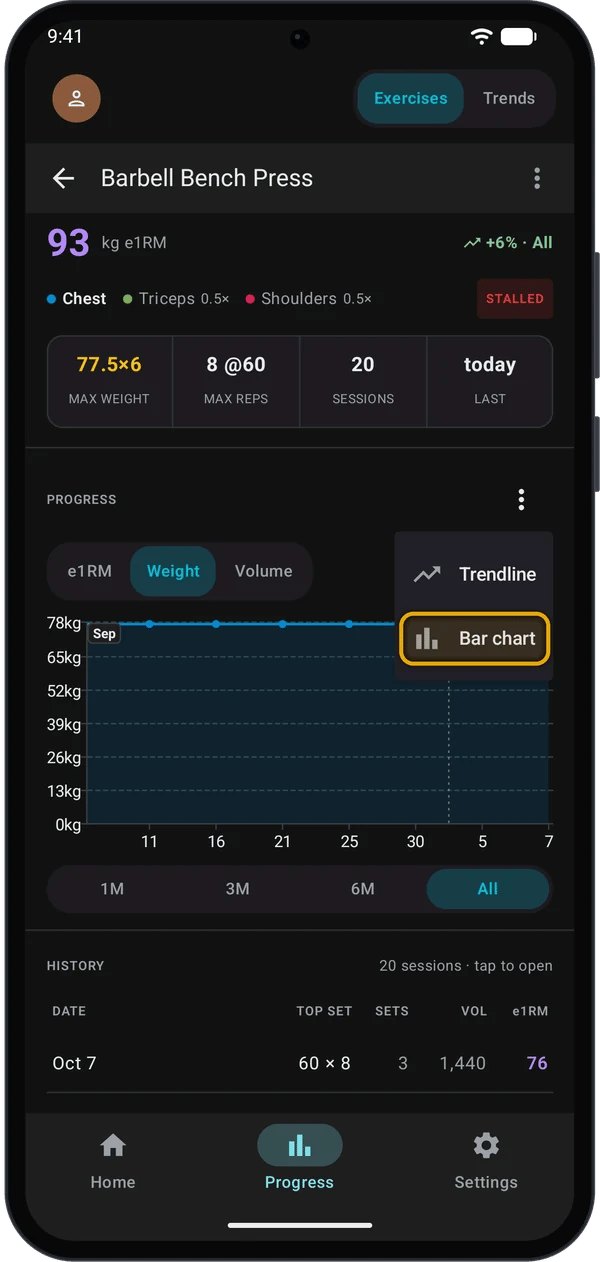Image resolution: width=600 pixels, height=1262 pixels.
Task: Select the chart data point above 11
Action: tap(149, 624)
